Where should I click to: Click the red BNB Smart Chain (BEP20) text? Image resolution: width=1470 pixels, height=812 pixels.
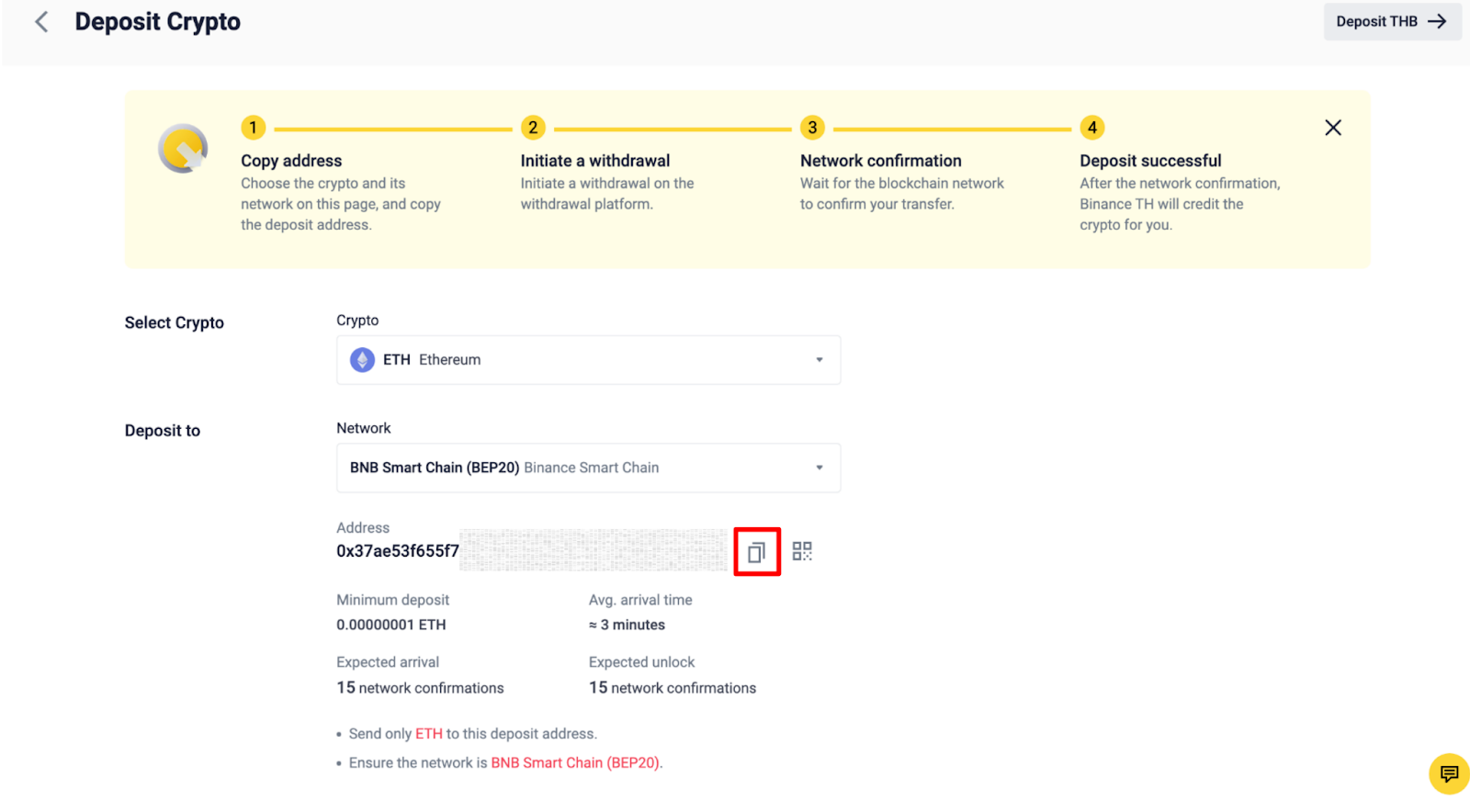[x=575, y=763]
